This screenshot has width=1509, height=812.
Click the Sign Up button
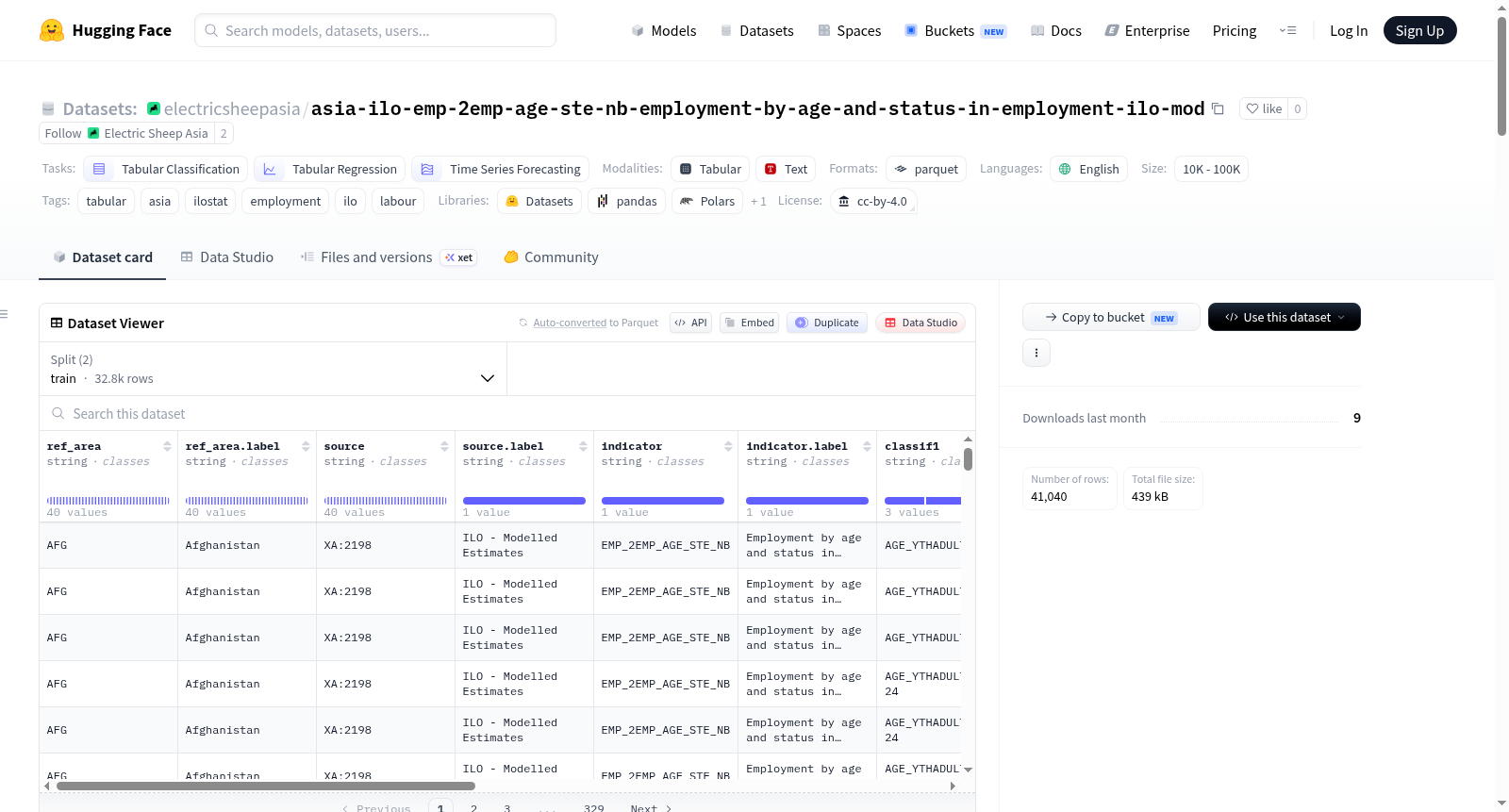pyautogui.click(x=1419, y=30)
